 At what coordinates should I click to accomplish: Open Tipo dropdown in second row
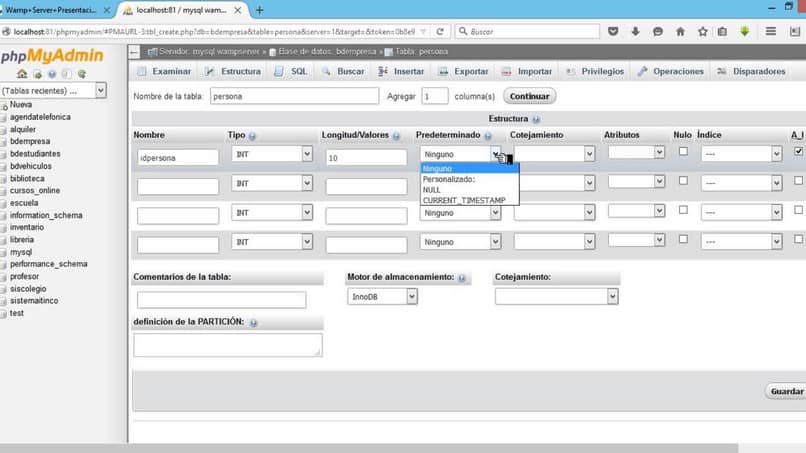pyautogui.click(x=271, y=183)
